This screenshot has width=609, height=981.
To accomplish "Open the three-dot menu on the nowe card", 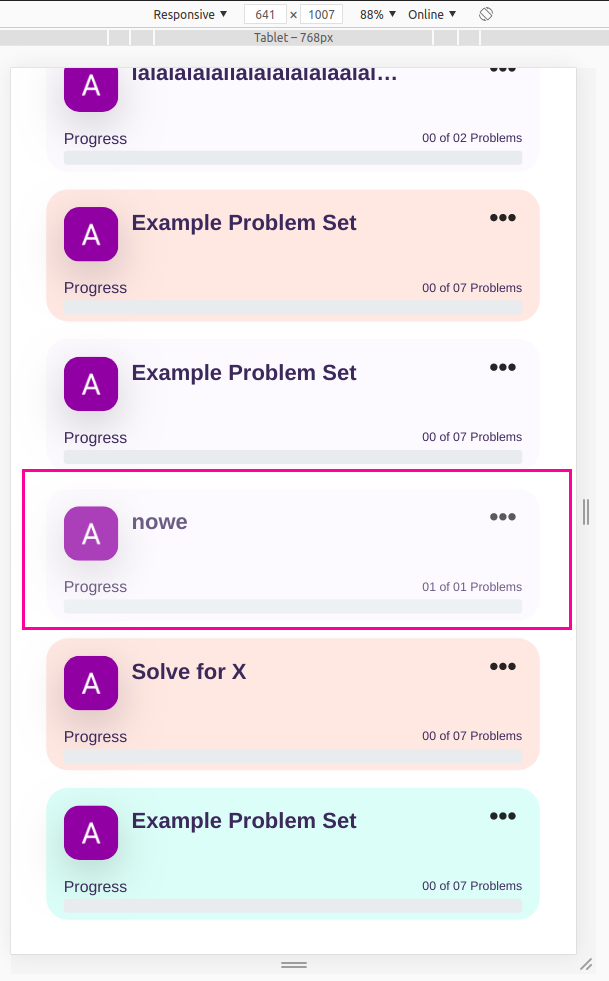I will [x=502, y=516].
